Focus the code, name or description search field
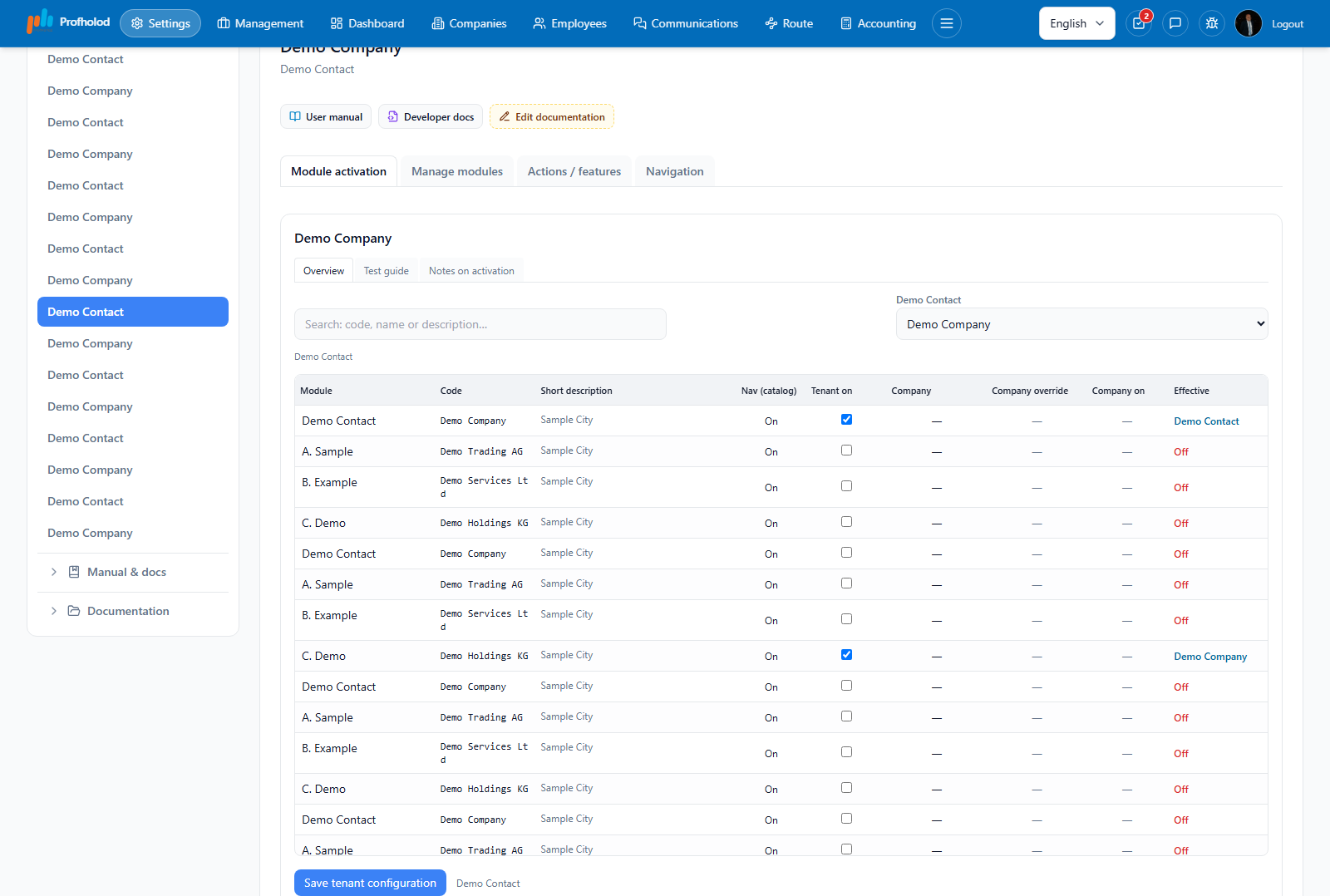This screenshot has height=896, width=1330. (x=480, y=324)
